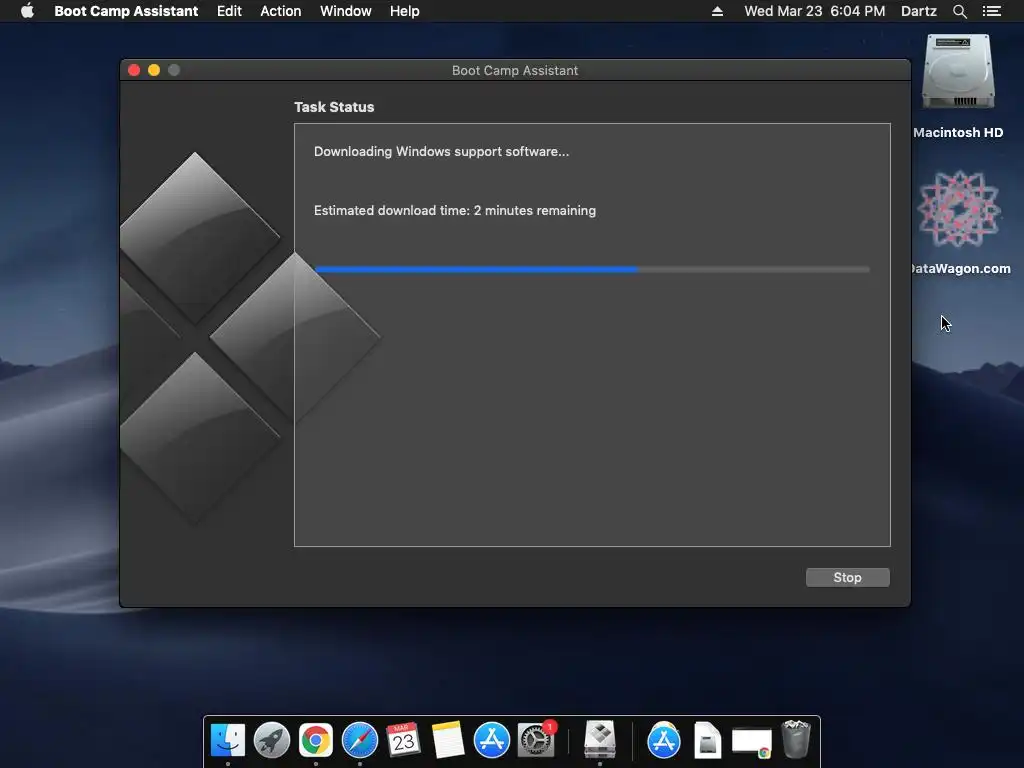Open Notification Center list icon
Image resolution: width=1024 pixels, height=768 pixels.
point(991,11)
